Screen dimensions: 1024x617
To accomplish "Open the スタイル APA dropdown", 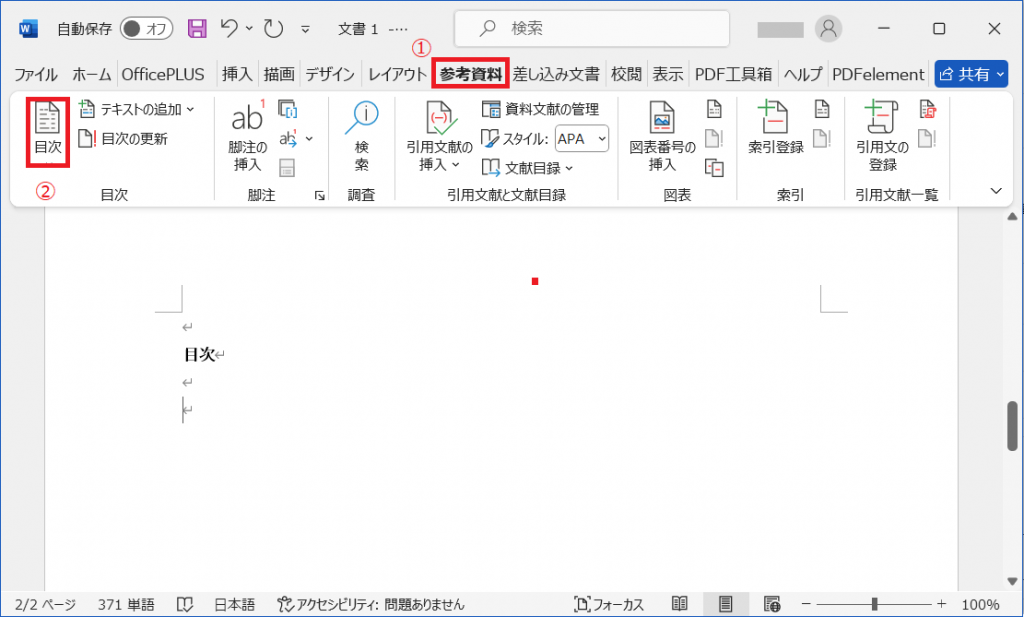I will click(x=583, y=139).
